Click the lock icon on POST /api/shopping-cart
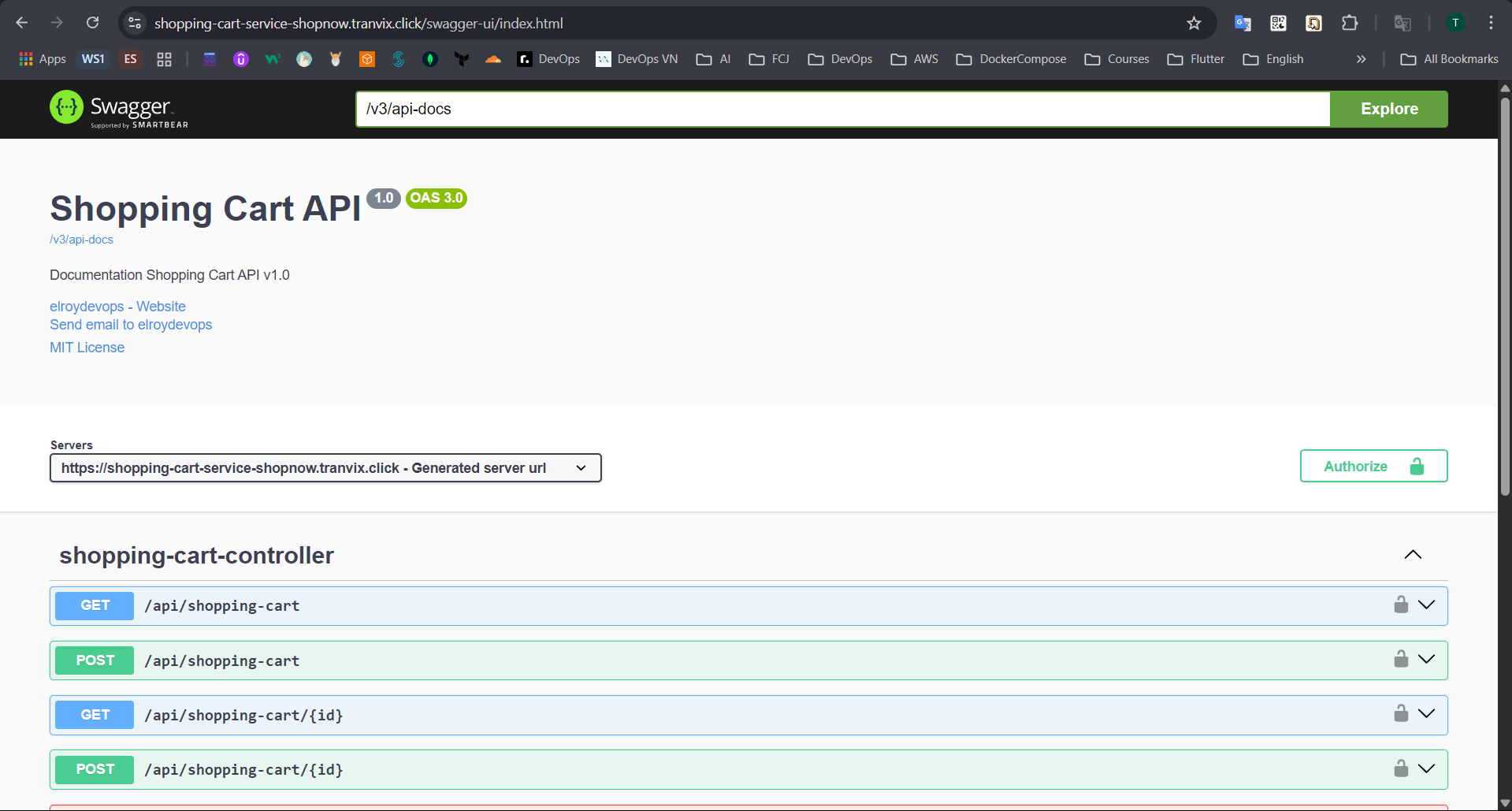The height and width of the screenshot is (811, 1512). [1400, 659]
